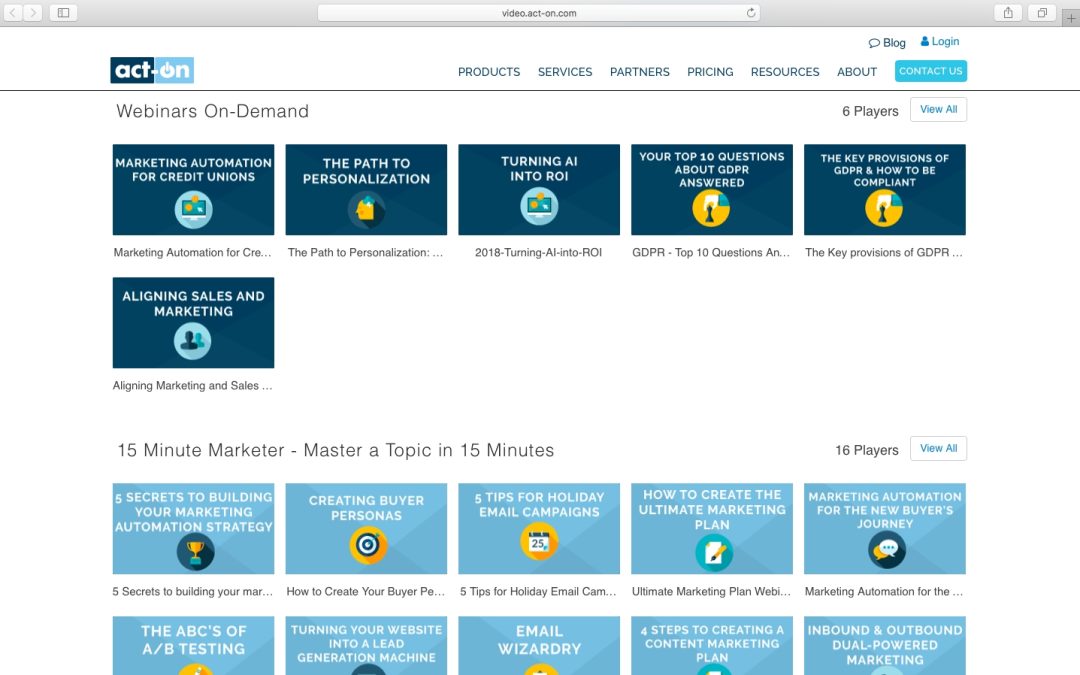Click caption 'Marketing Automation for the ...'
1080x675 pixels.
pos(884,592)
